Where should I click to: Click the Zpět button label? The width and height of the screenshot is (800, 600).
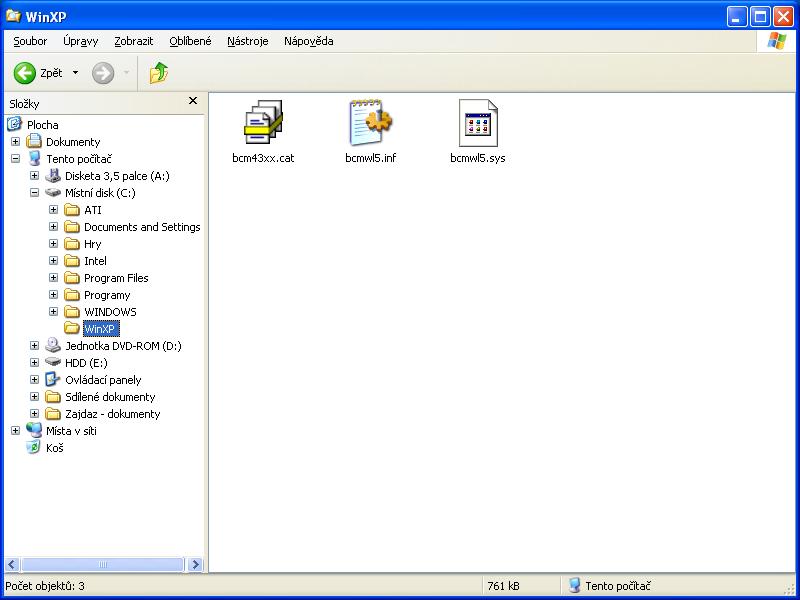click(51, 73)
